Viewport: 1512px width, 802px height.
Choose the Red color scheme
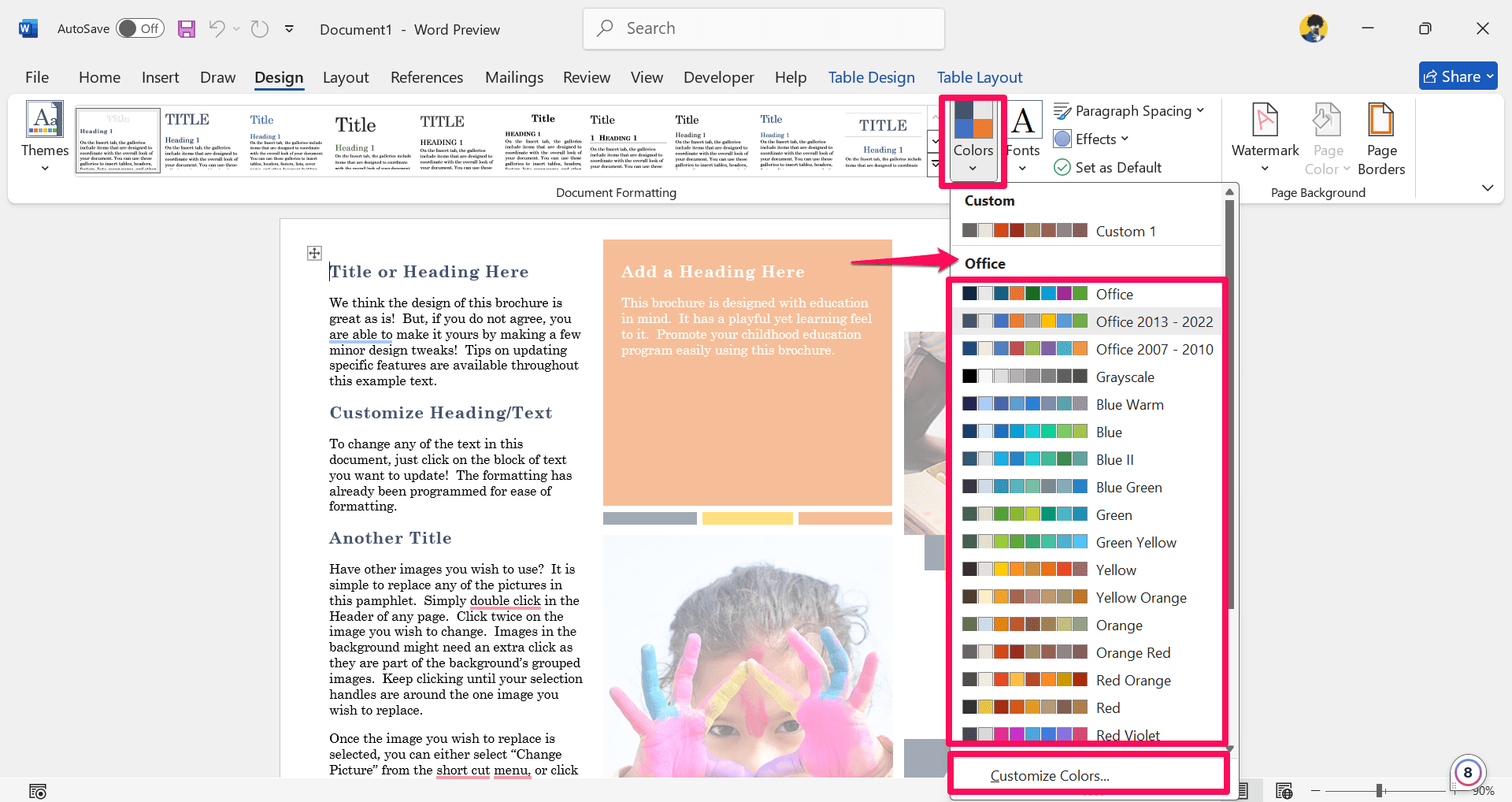click(x=1087, y=707)
